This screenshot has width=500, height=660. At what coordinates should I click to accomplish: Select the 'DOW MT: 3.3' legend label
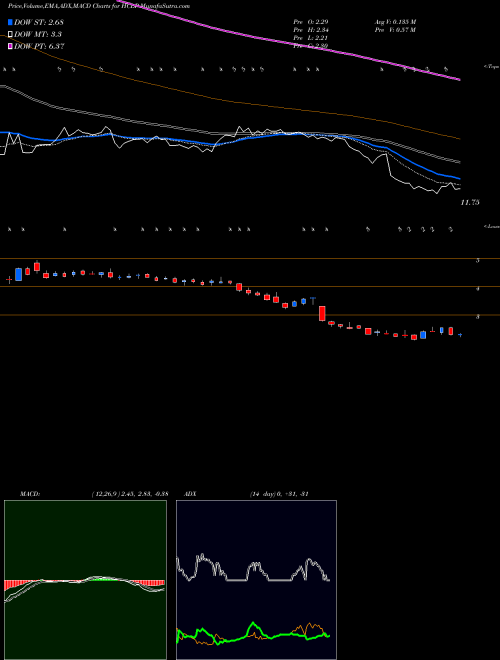[36, 34]
